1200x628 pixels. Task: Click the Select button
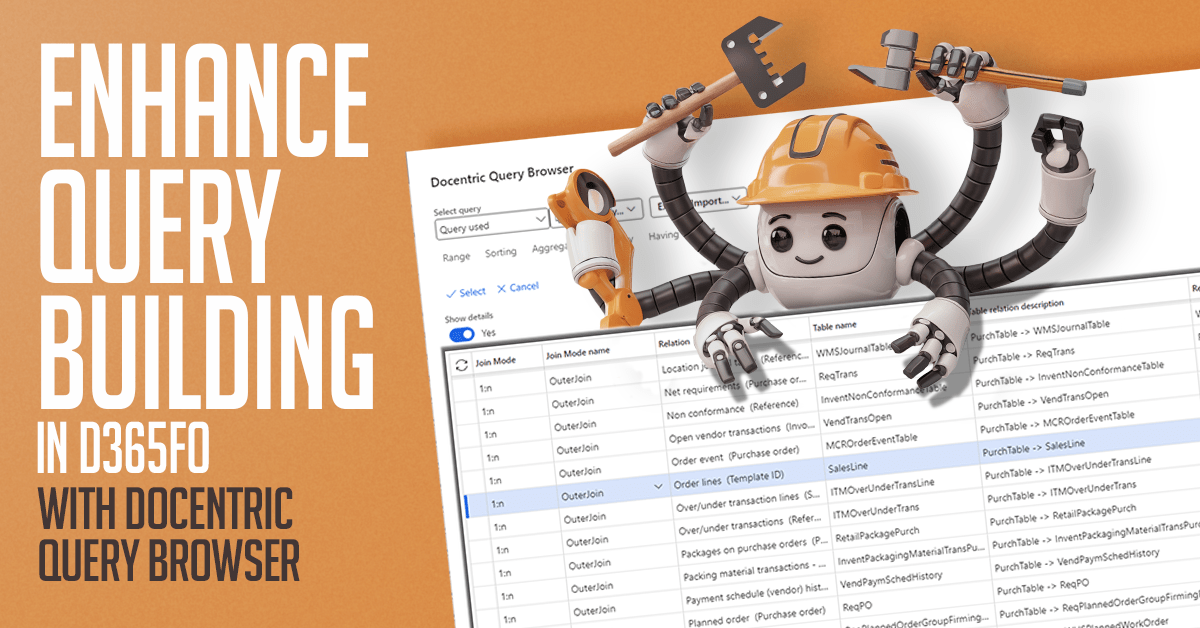click(x=467, y=292)
